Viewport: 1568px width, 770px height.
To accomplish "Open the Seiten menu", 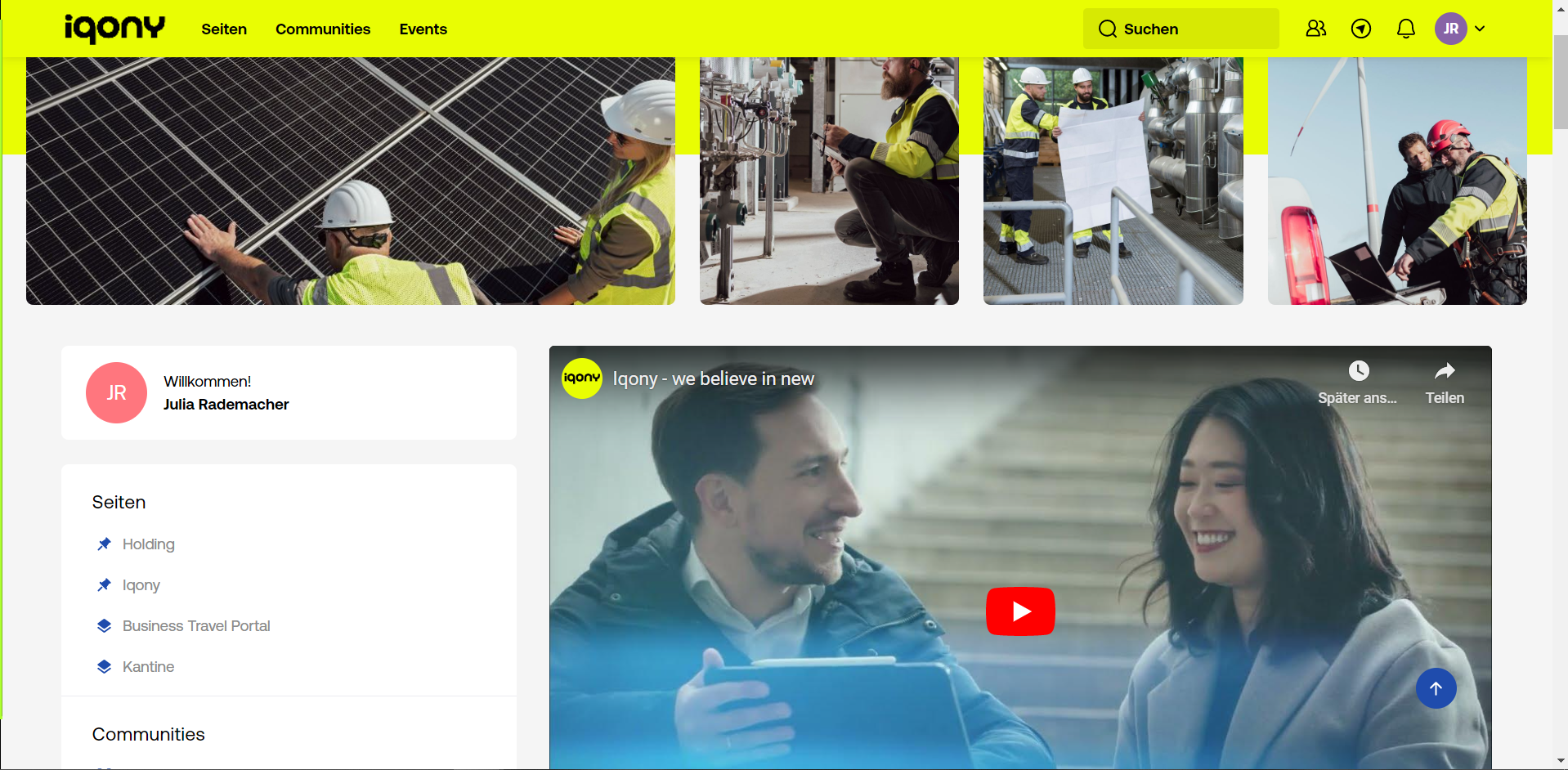I will click(224, 29).
